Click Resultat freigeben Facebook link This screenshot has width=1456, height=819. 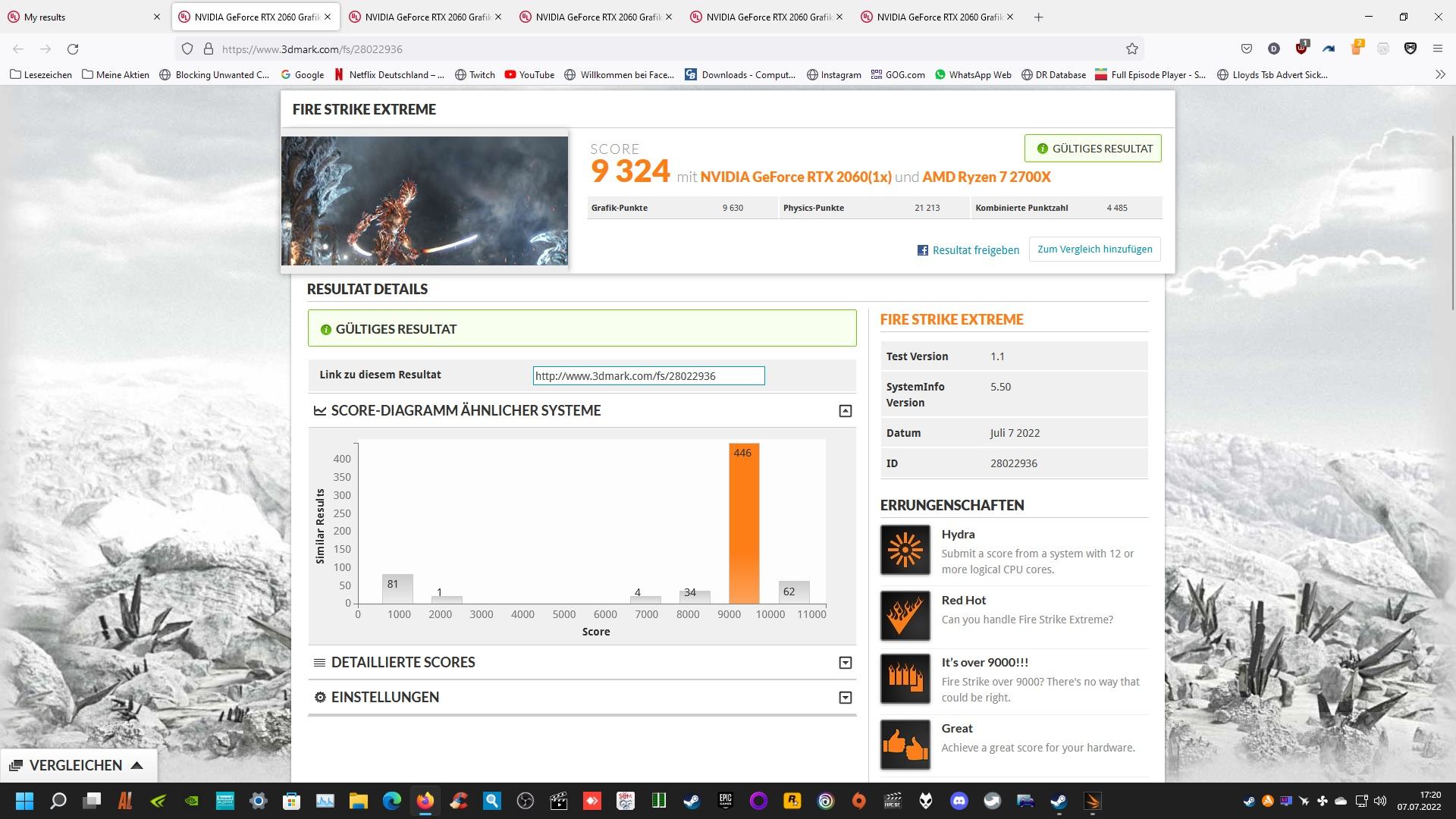(x=968, y=250)
